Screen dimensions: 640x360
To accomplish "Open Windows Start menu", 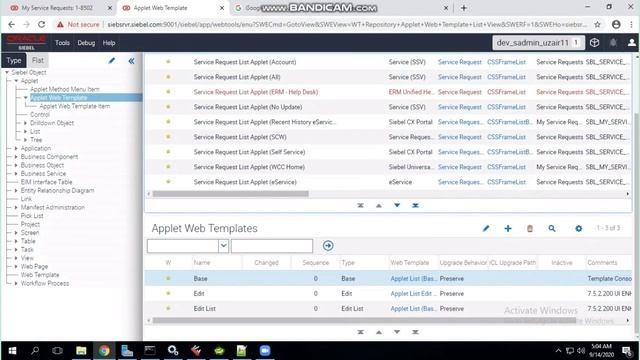I will [x=12, y=351].
